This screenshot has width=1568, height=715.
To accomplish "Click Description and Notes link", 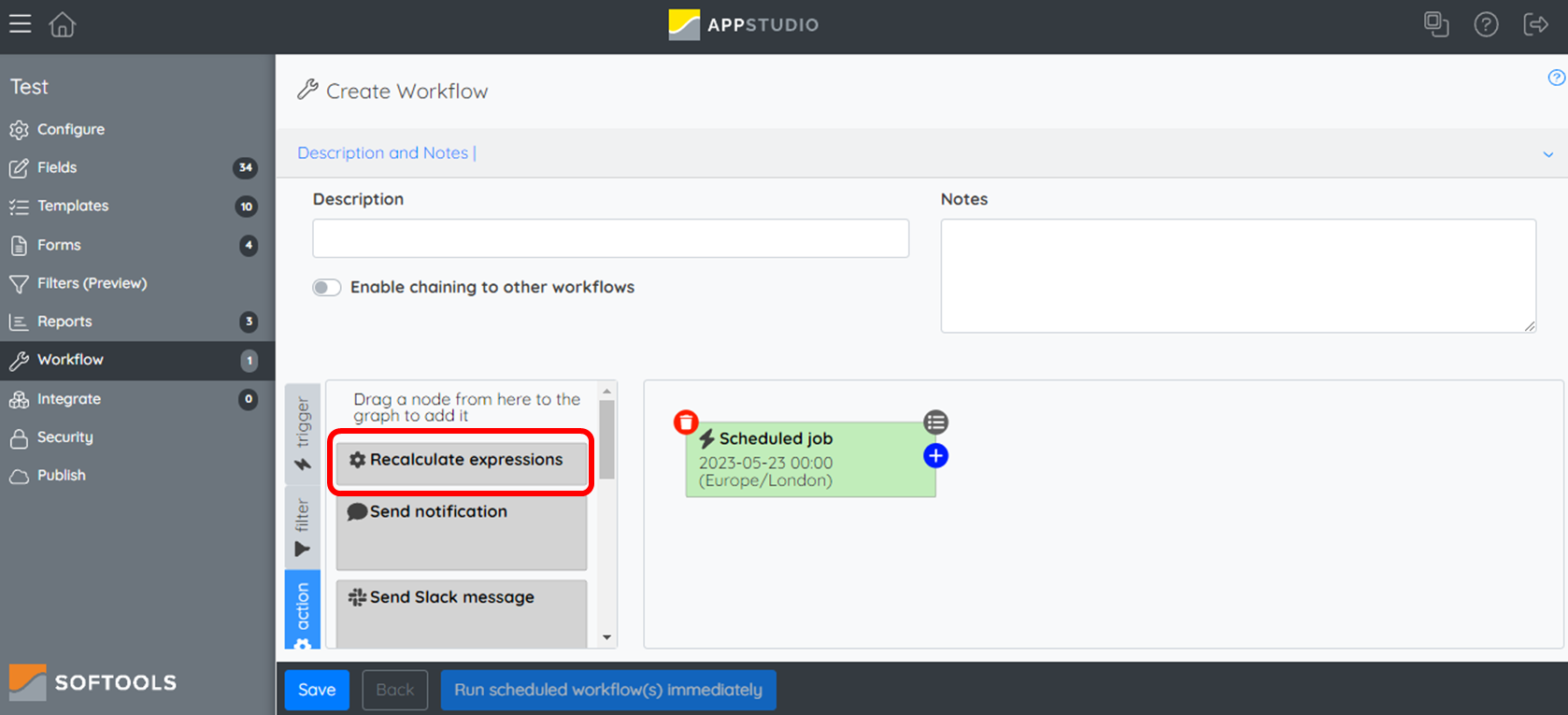I will coord(383,153).
